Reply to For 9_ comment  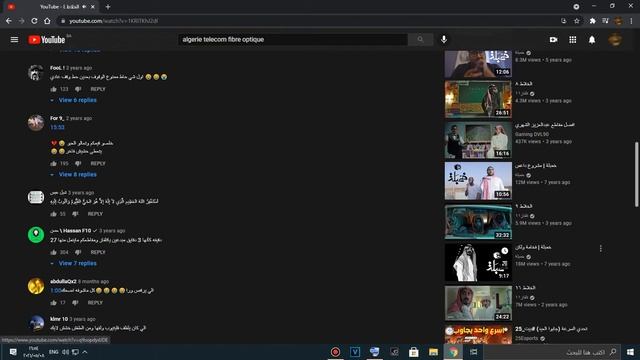click(98, 164)
